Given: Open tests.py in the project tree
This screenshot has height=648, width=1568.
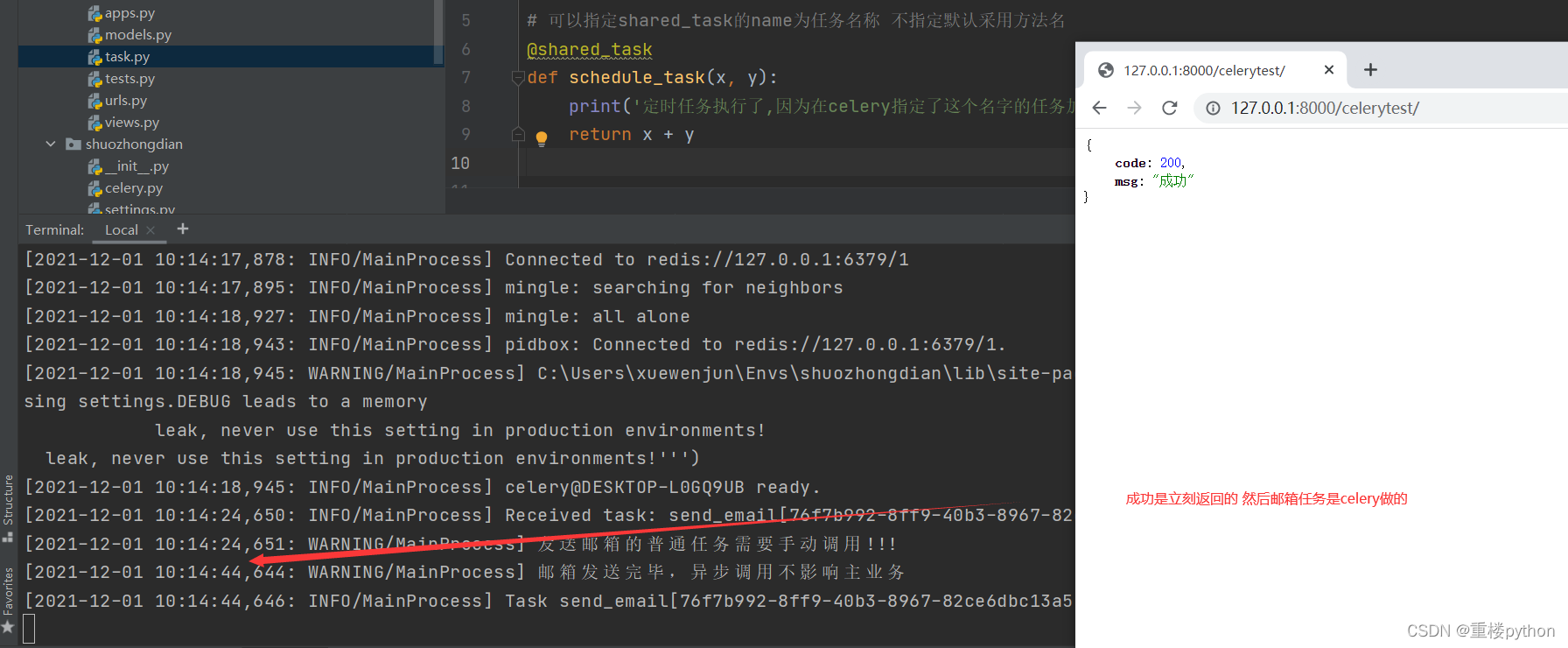Looking at the screenshot, I should click(x=129, y=79).
